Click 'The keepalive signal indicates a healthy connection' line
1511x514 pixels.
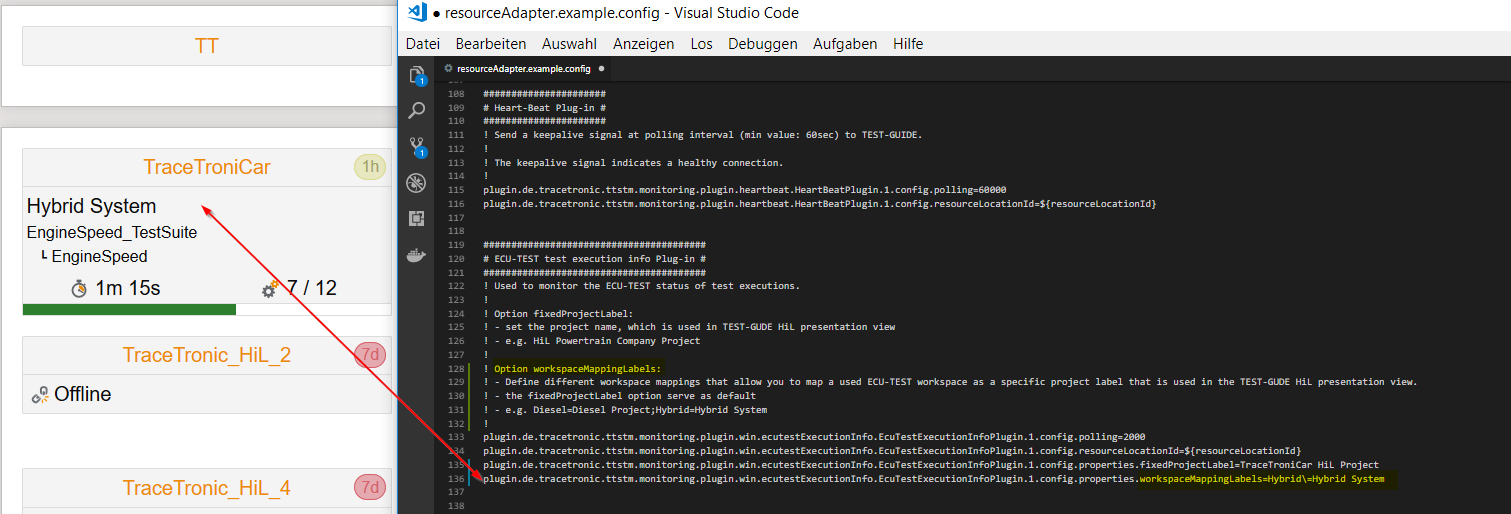click(633, 162)
